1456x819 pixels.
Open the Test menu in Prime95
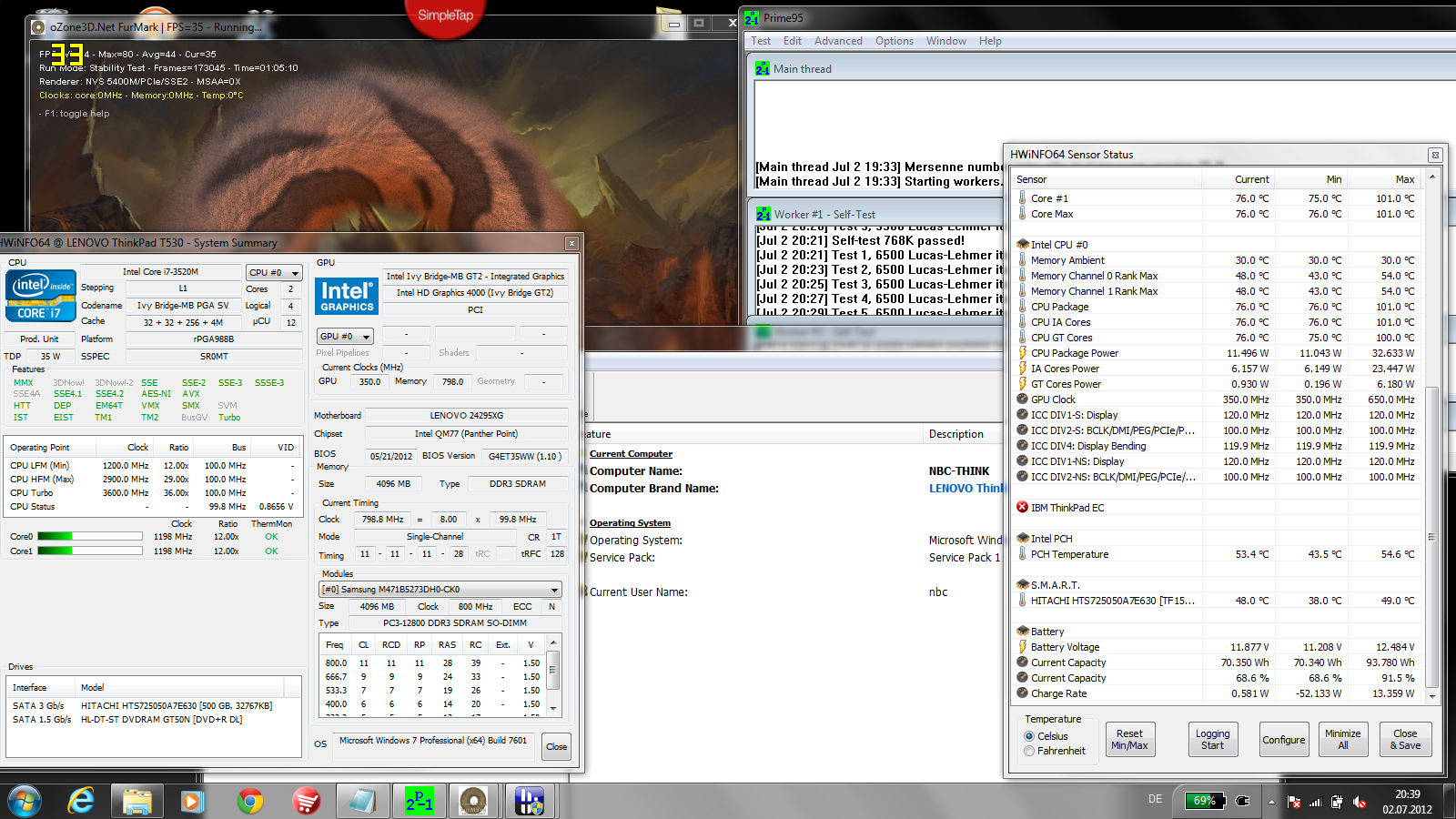[x=761, y=41]
